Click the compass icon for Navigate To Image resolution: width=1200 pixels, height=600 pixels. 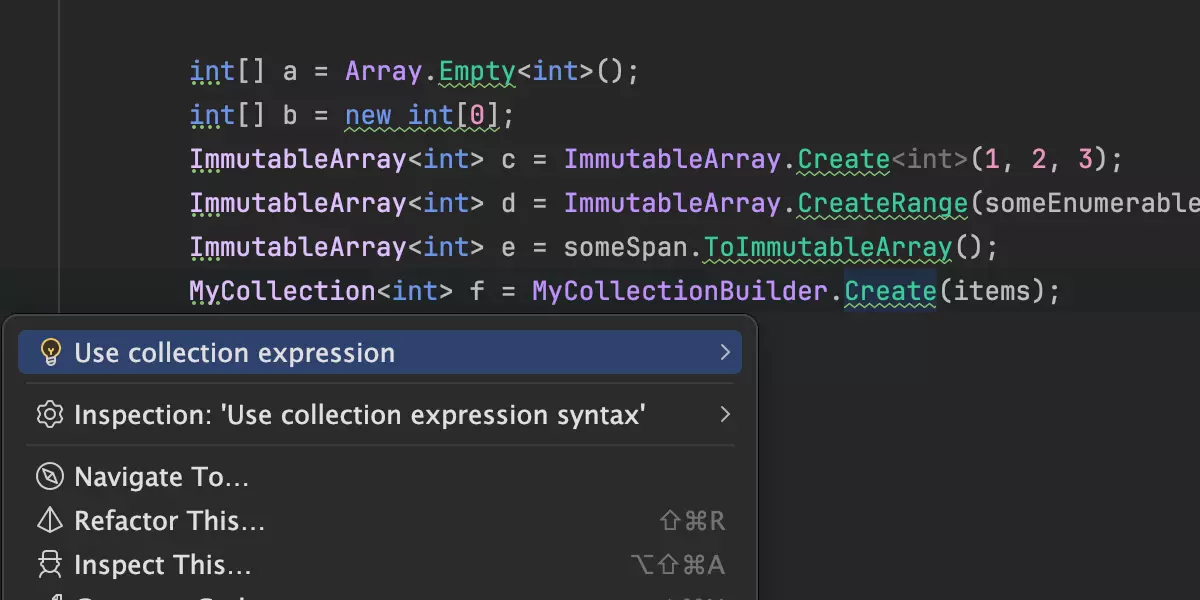click(49, 477)
